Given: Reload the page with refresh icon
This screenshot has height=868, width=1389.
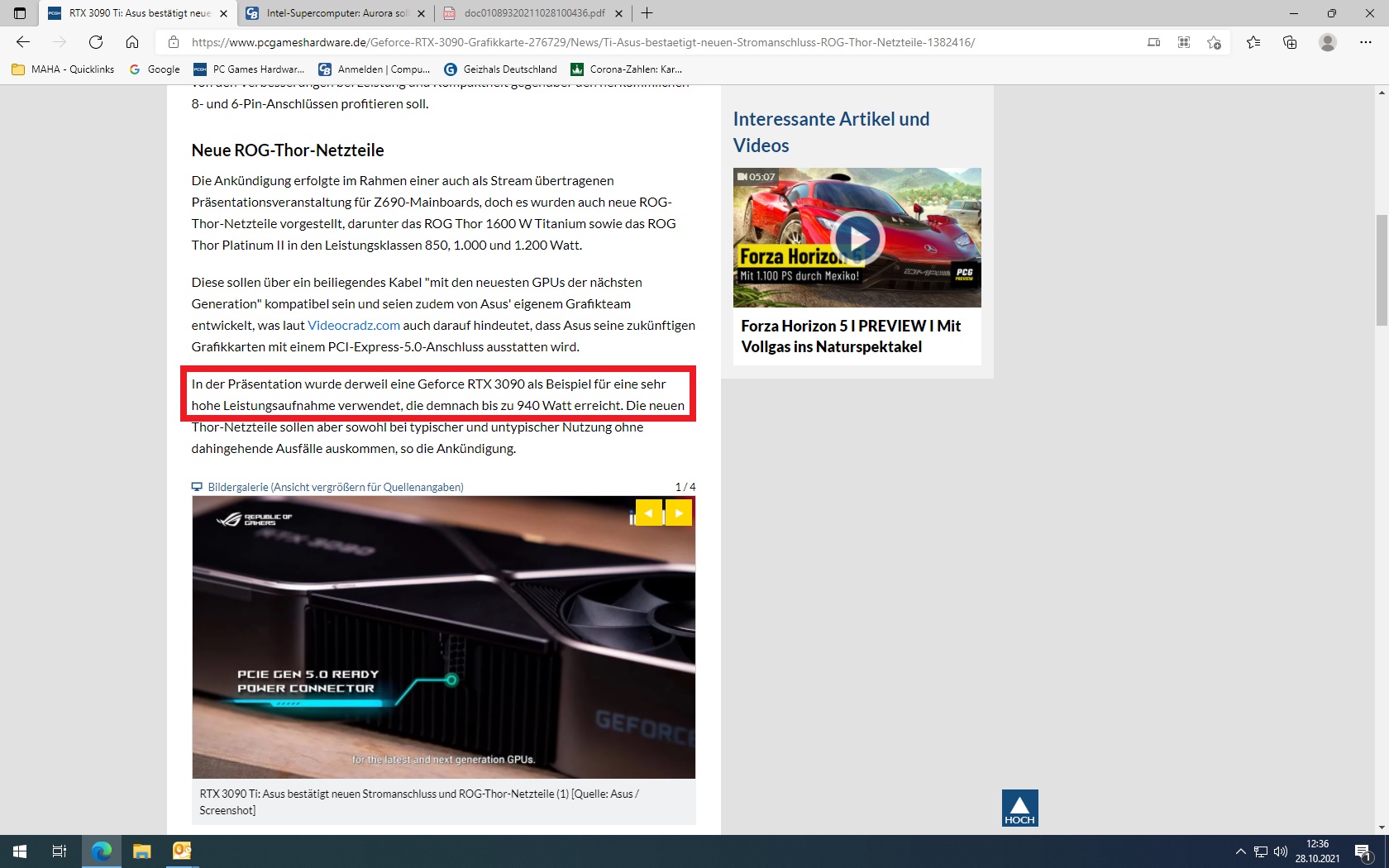Looking at the screenshot, I should (x=96, y=42).
